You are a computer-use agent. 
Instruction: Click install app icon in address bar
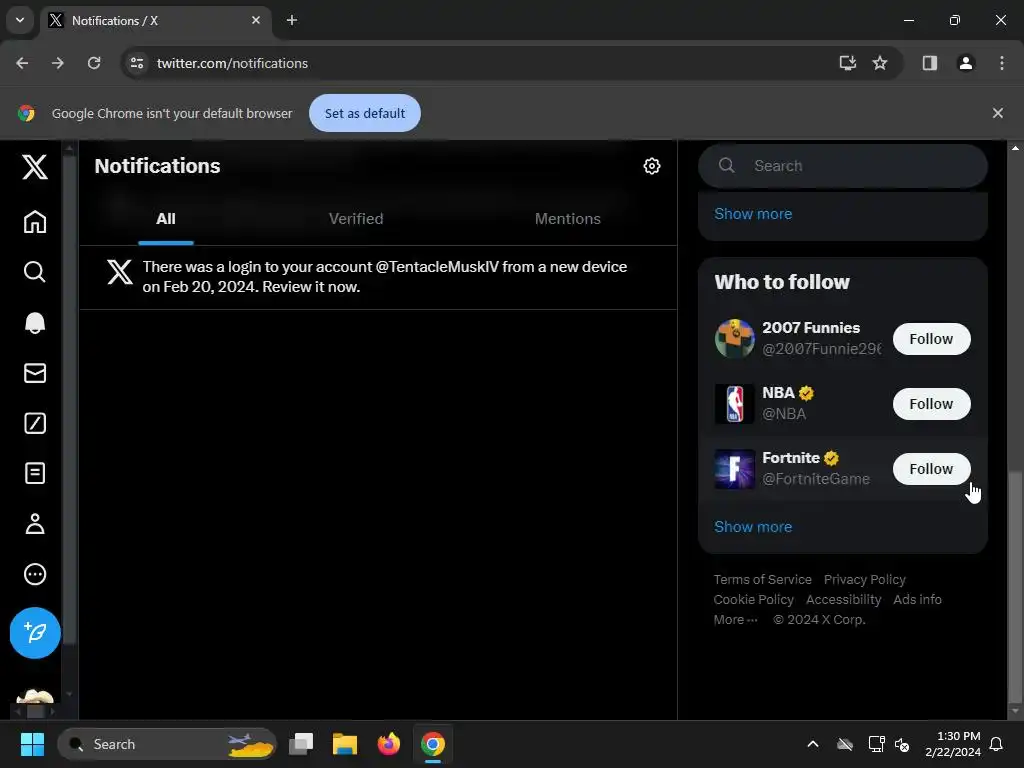(848, 63)
